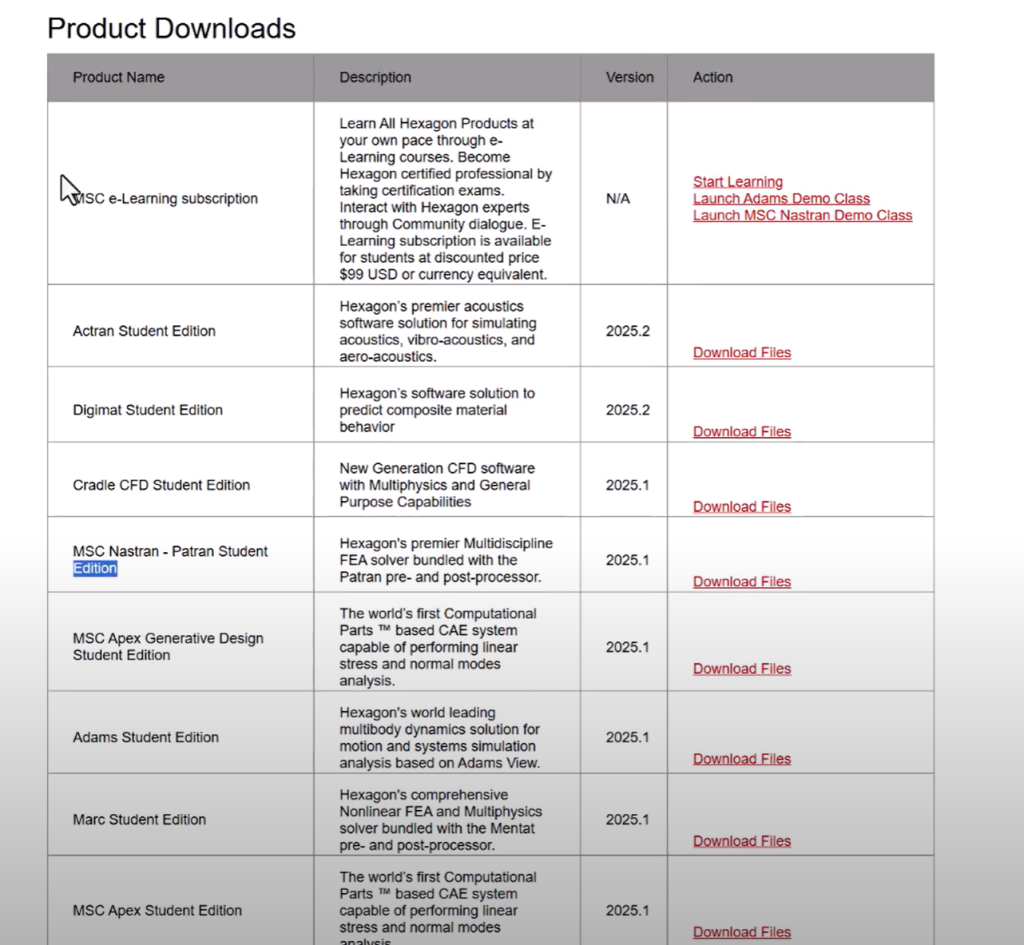Download files for Digimat Student Edition
Screen dimensions: 1024x945
(741, 432)
